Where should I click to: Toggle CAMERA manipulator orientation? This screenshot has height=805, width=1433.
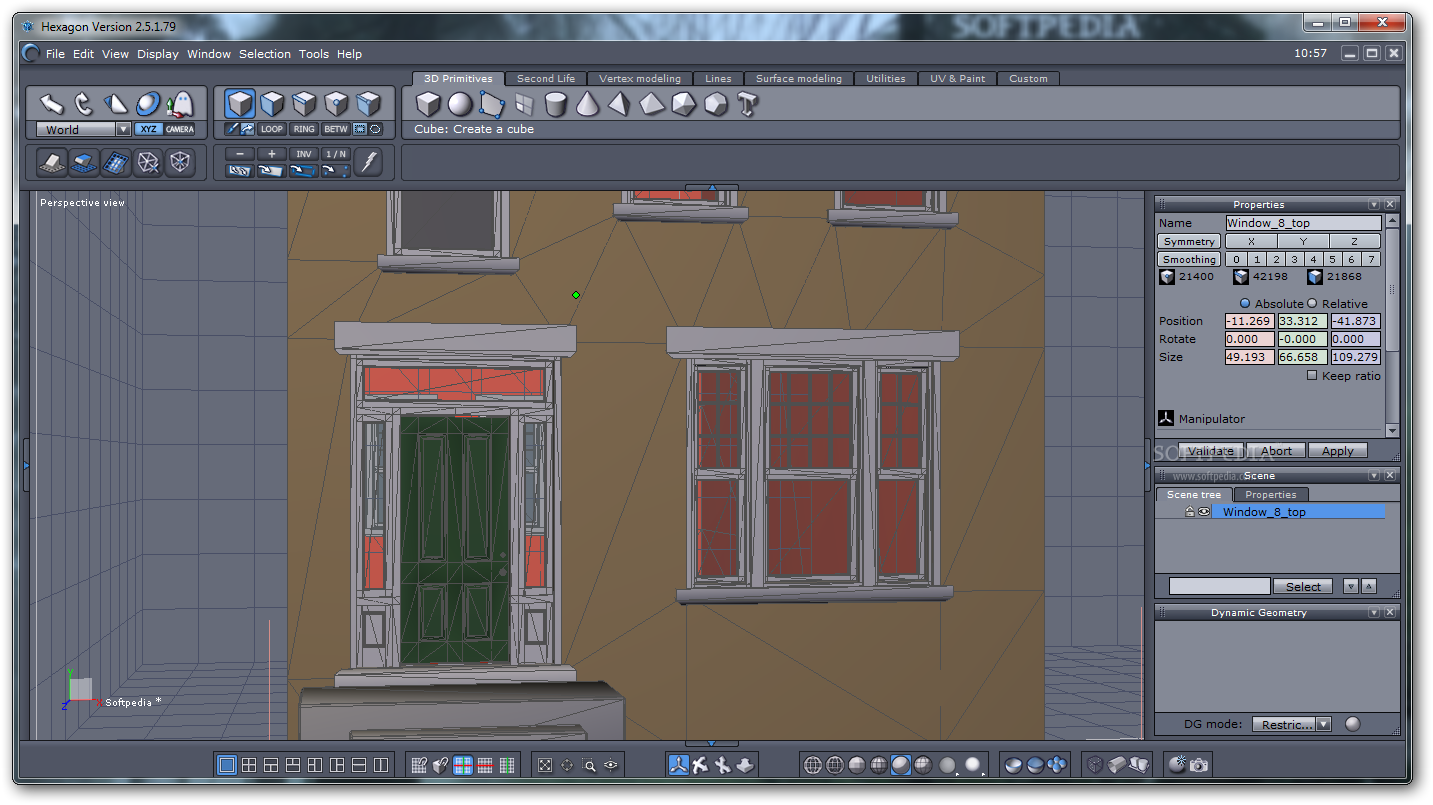180,129
